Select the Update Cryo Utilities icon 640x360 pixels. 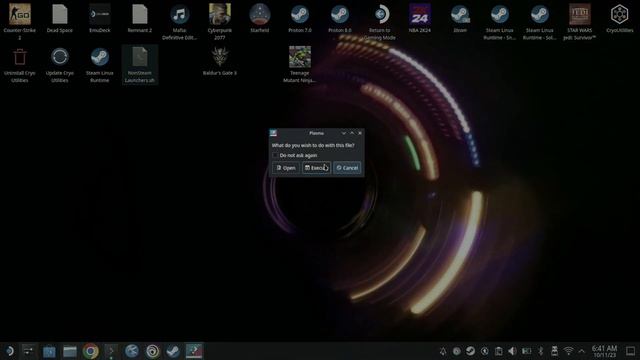click(60, 57)
